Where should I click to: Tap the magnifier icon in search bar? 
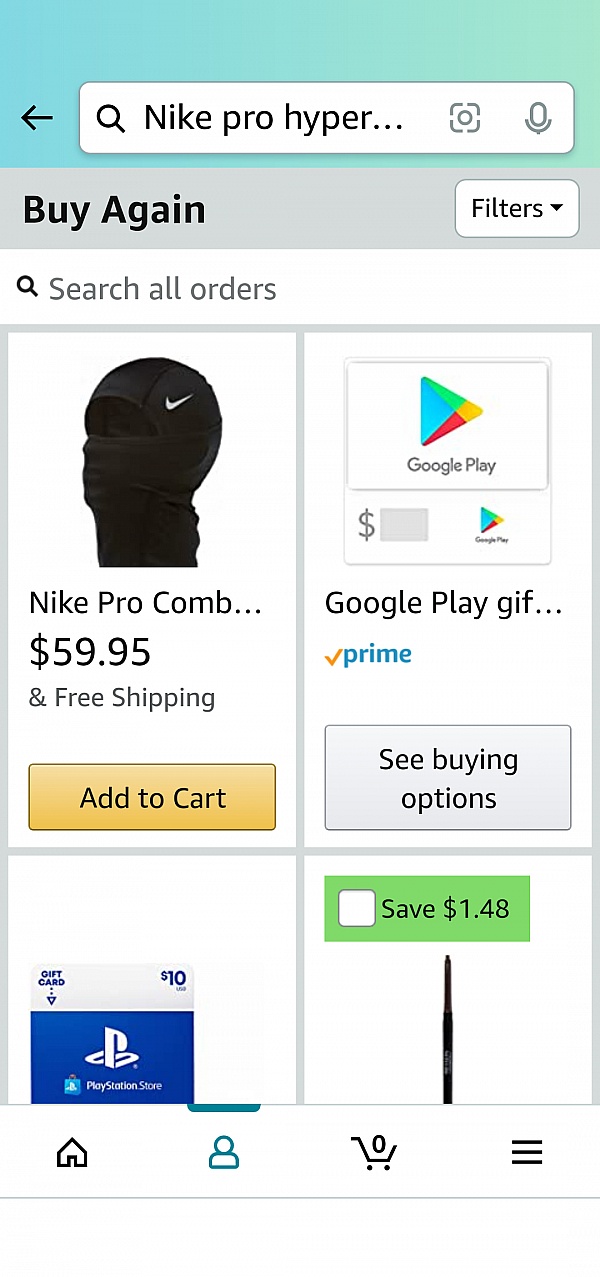110,119
